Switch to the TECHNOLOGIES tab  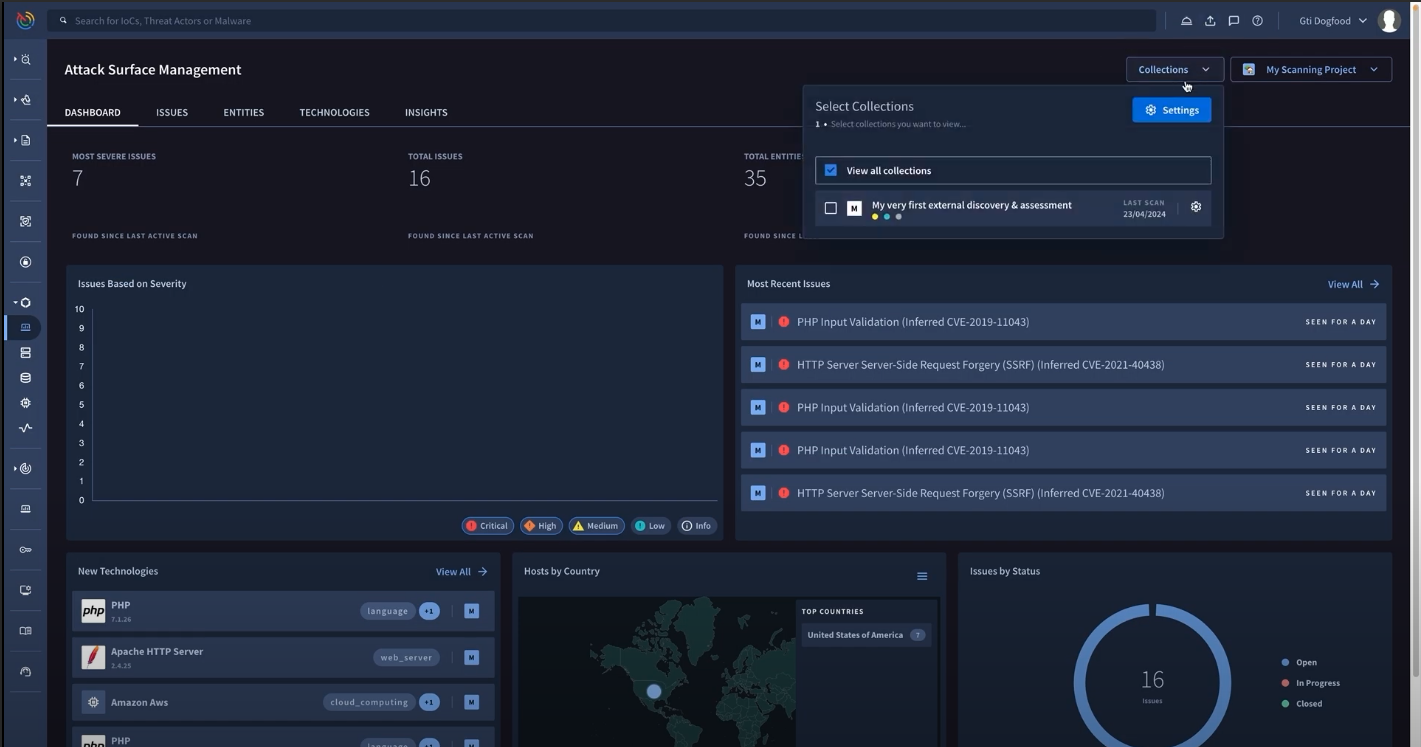[334, 112]
